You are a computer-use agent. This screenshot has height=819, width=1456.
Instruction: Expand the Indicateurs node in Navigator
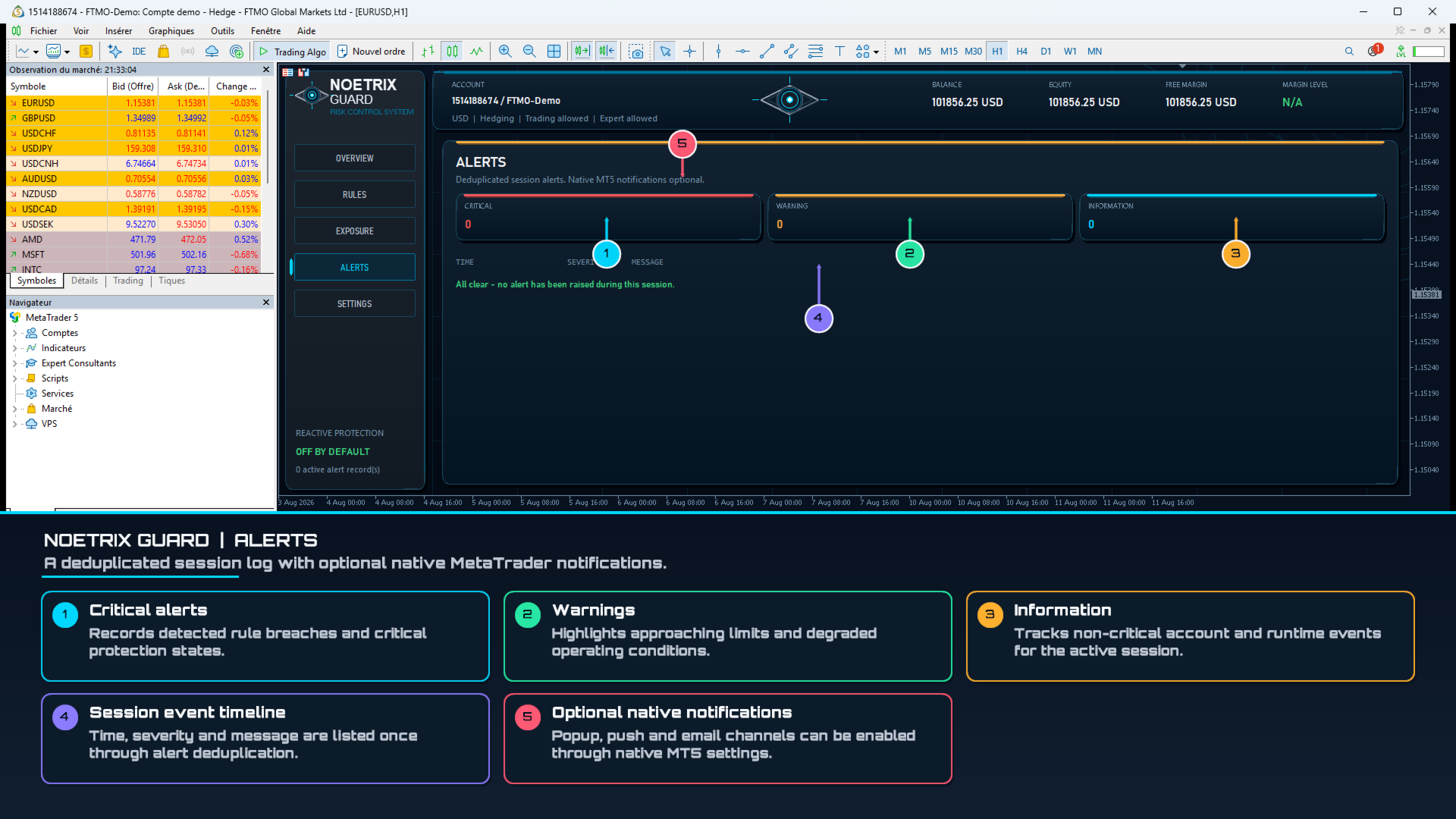(14, 348)
